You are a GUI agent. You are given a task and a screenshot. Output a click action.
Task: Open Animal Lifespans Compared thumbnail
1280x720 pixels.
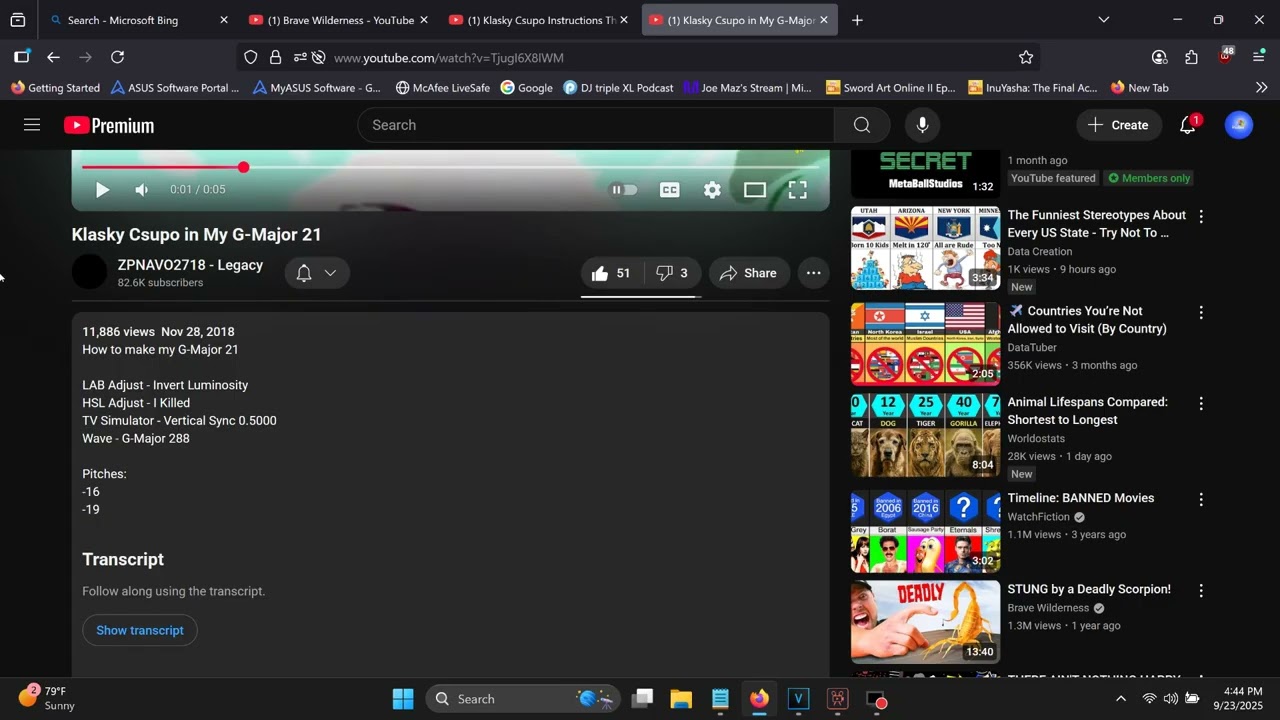[925, 435]
